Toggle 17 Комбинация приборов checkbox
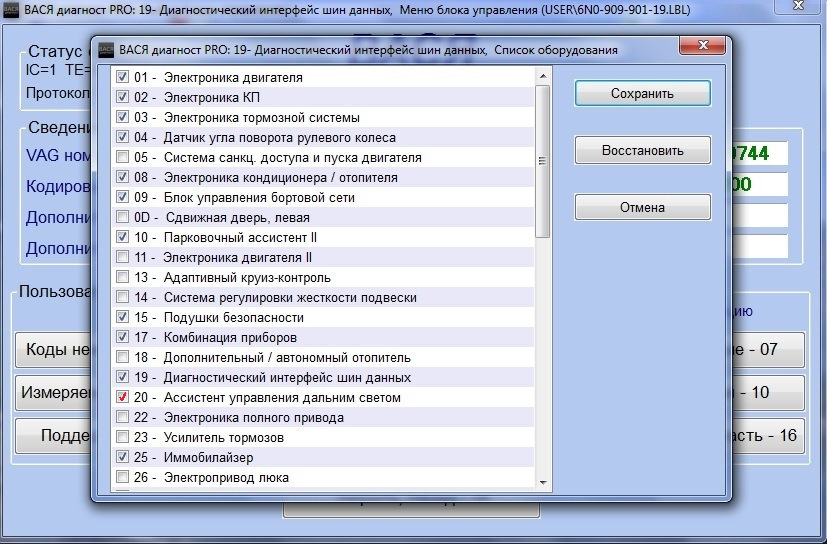The width and height of the screenshot is (827, 544). 122,338
